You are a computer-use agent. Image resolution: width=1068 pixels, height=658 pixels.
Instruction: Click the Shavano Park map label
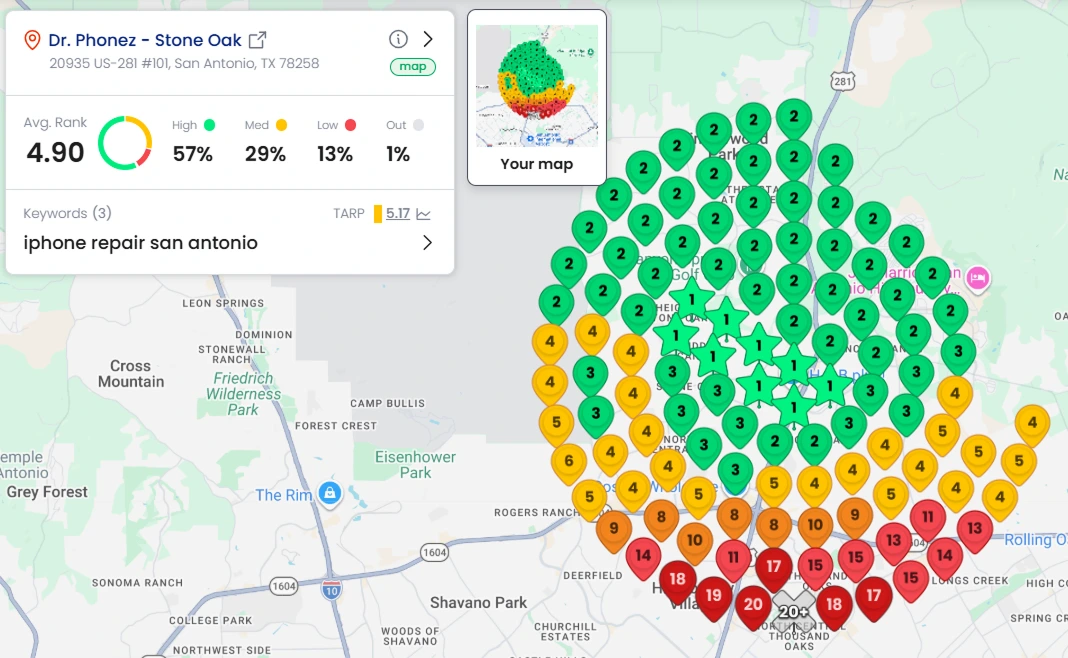pyautogui.click(x=478, y=603)
